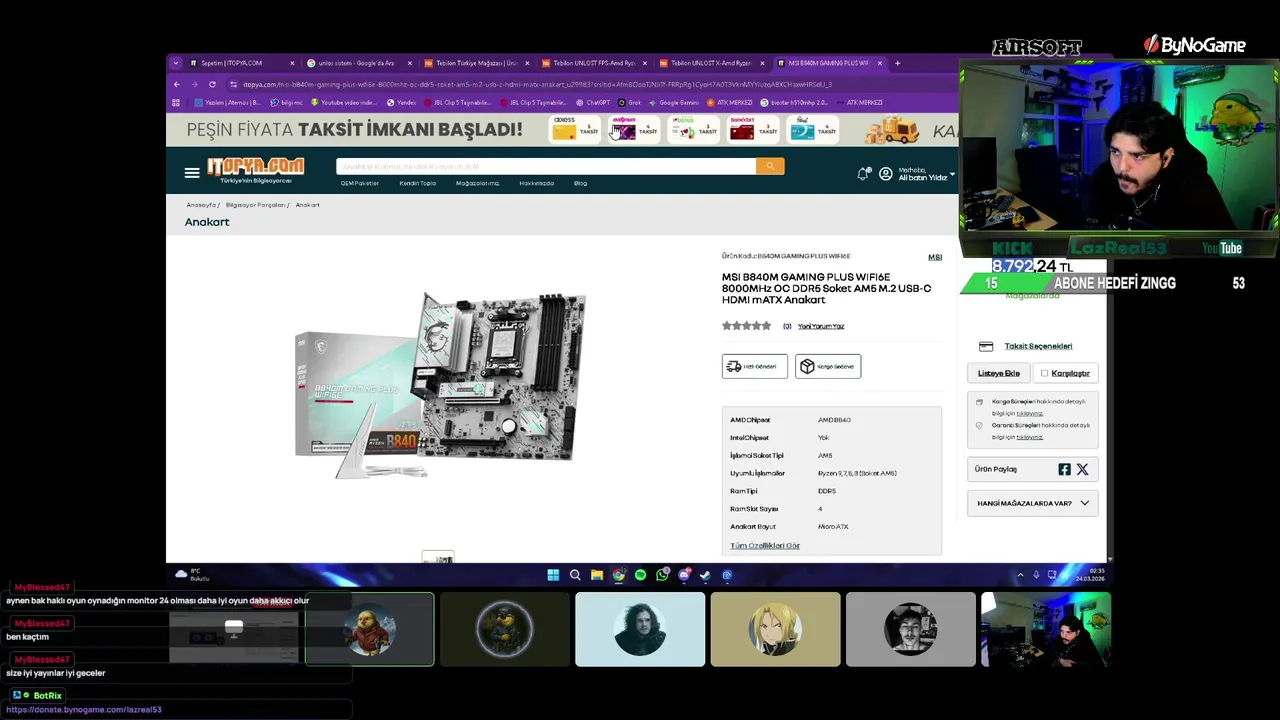Open the OEM Paketler menu item

(360, 183)
